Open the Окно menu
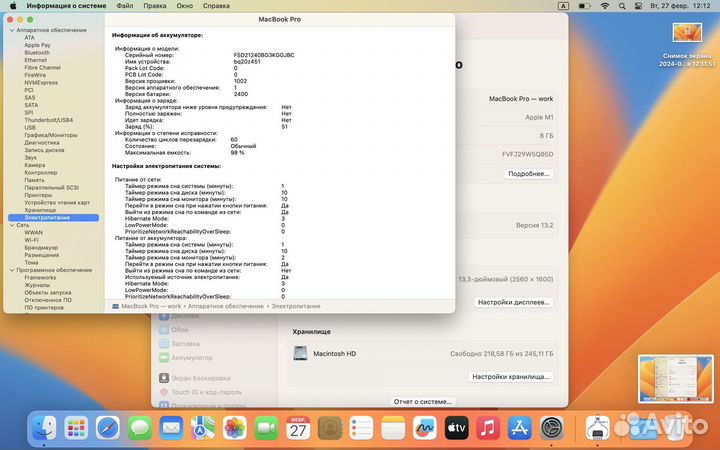The height and width of the screenshot is (450, 720). tap(185, 6)
